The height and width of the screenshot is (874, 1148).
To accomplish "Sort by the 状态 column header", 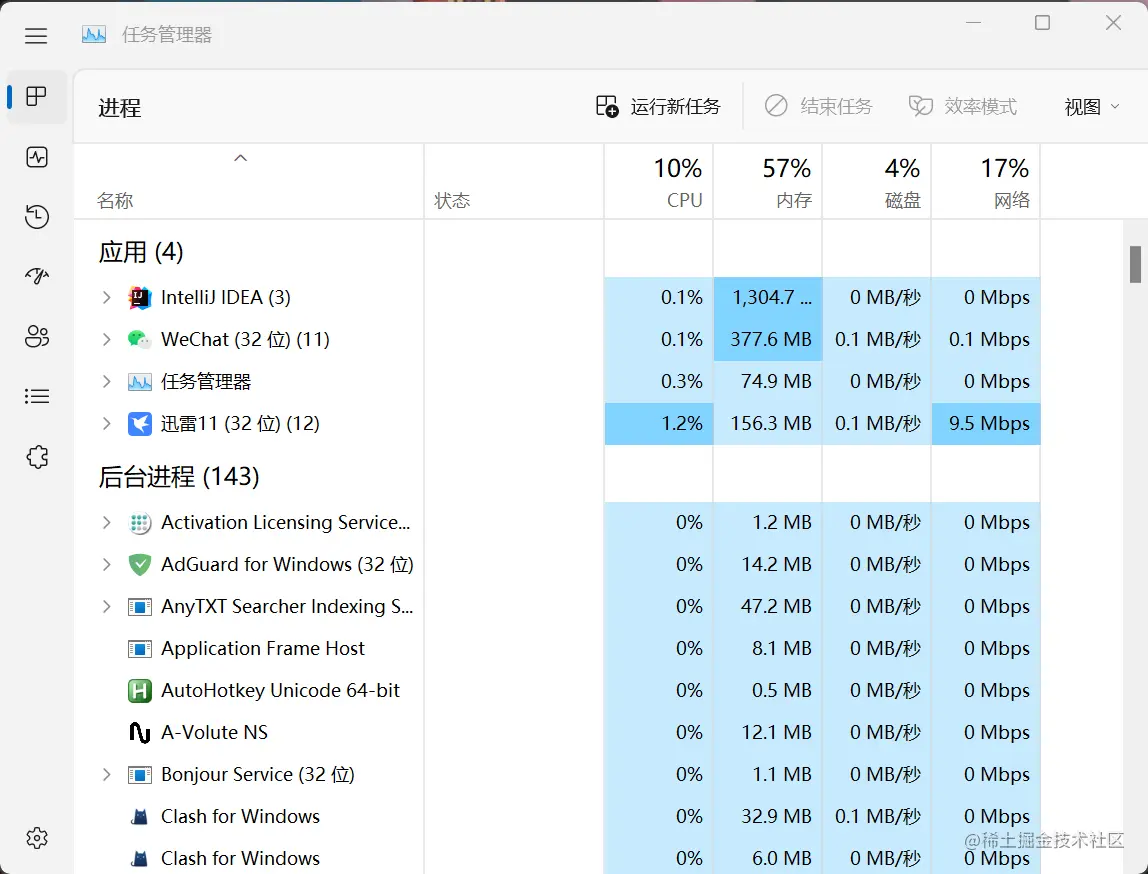I will [514, 182].
